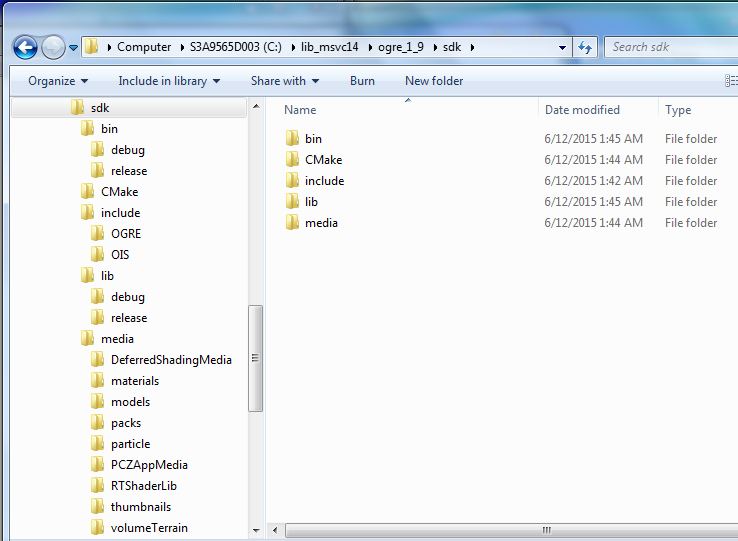Open the Share with menu
Viewport: 738px width, 541px height.
285,81
